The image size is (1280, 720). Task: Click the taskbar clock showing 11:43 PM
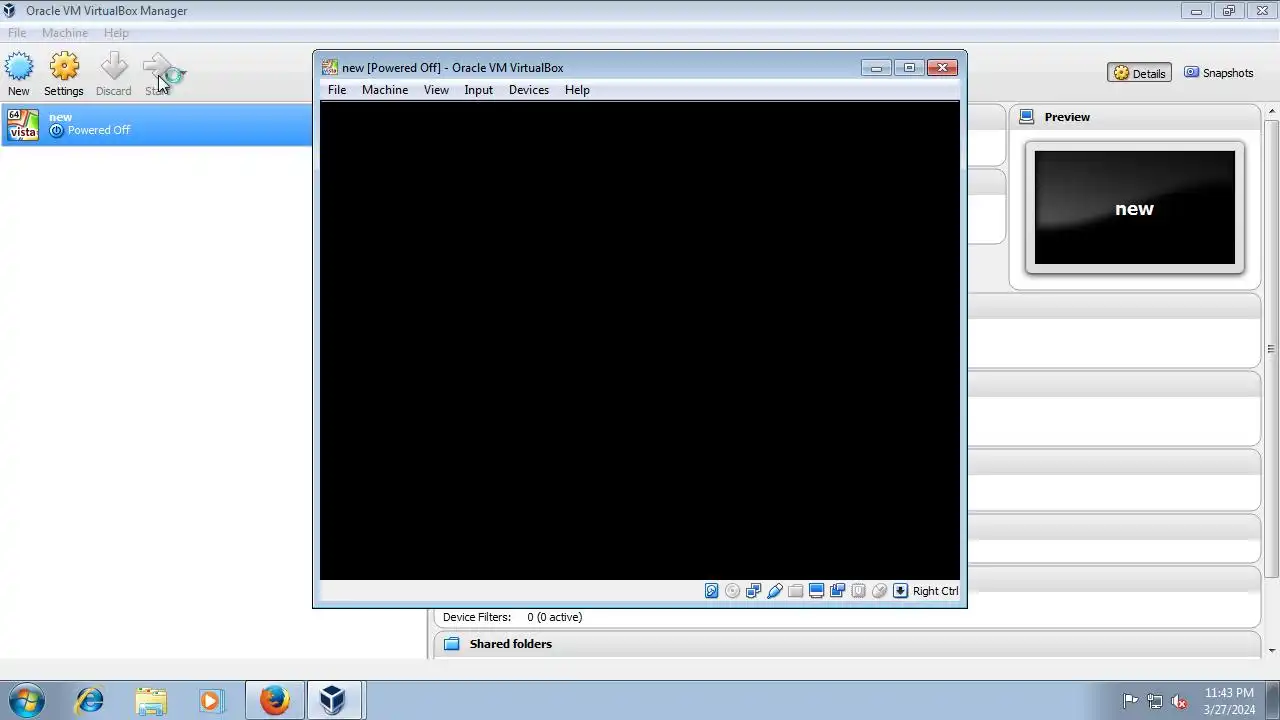1229,701
